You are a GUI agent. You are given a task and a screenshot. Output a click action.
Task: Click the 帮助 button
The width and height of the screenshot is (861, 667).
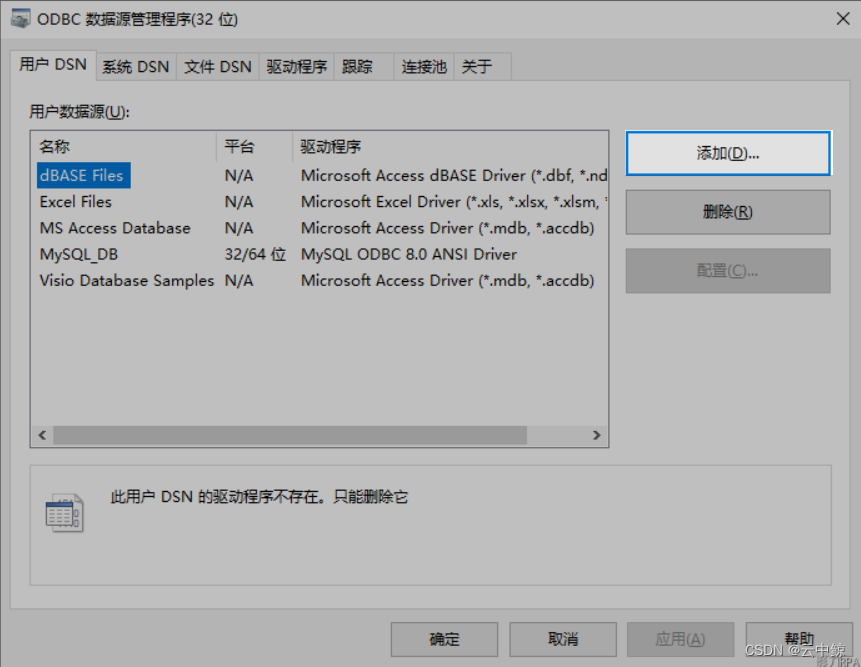point(799,639)
